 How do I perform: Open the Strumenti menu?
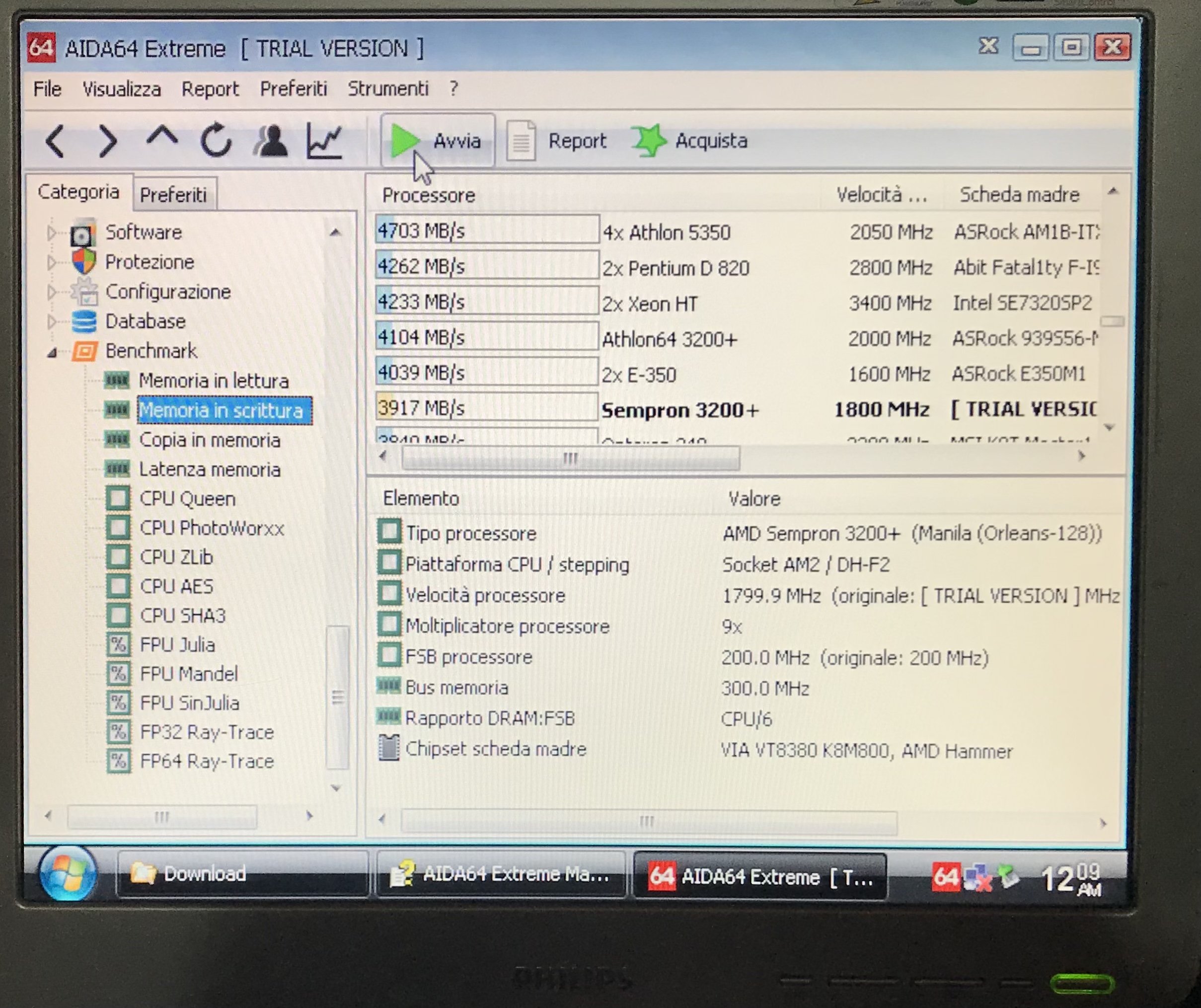point(388,88)
